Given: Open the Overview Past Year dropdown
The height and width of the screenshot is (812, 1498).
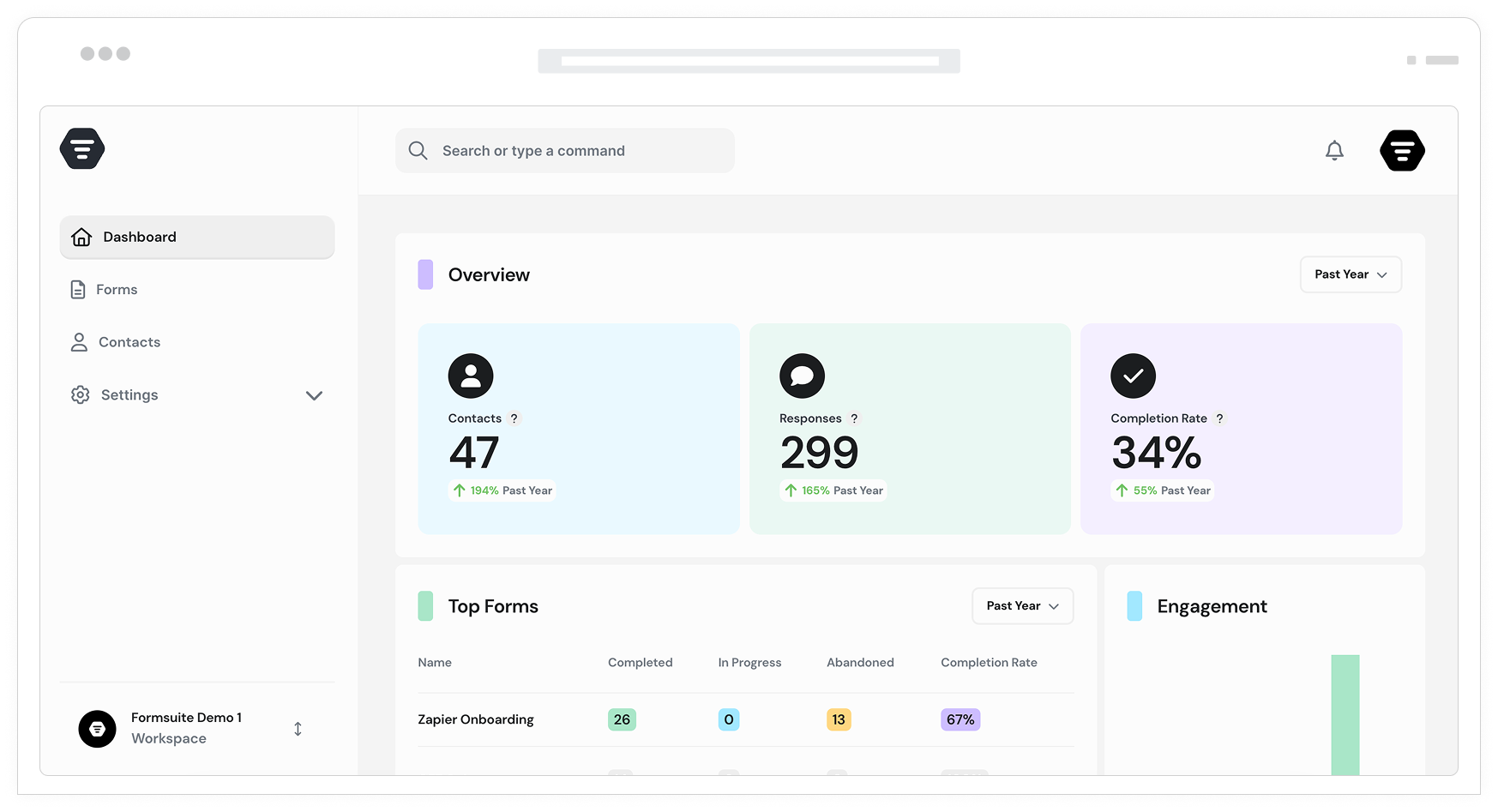Looking at the screenshot, I should [1351, 274].
